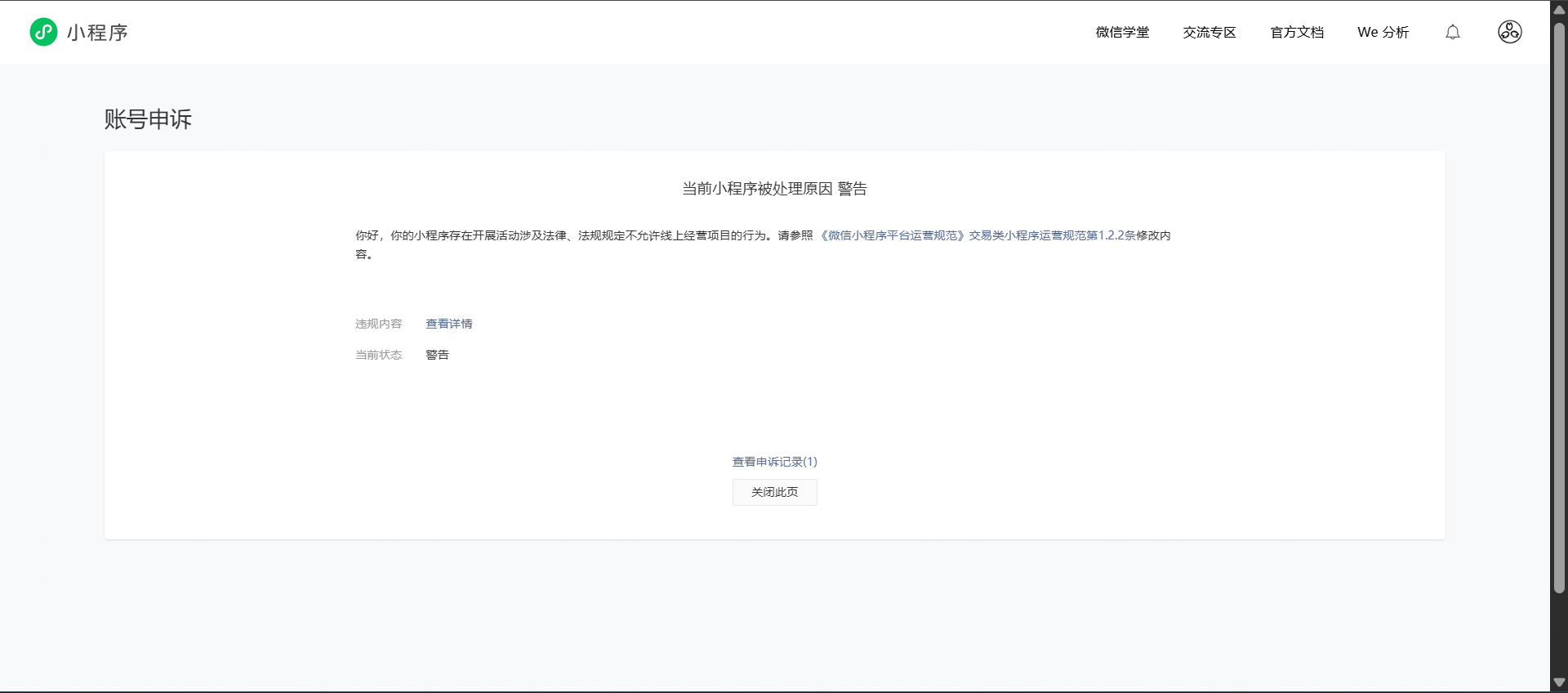The width and height of the screenshot is (1568, 693).
Task: Open the account avatar menu
Action: tap(1510, 32)
